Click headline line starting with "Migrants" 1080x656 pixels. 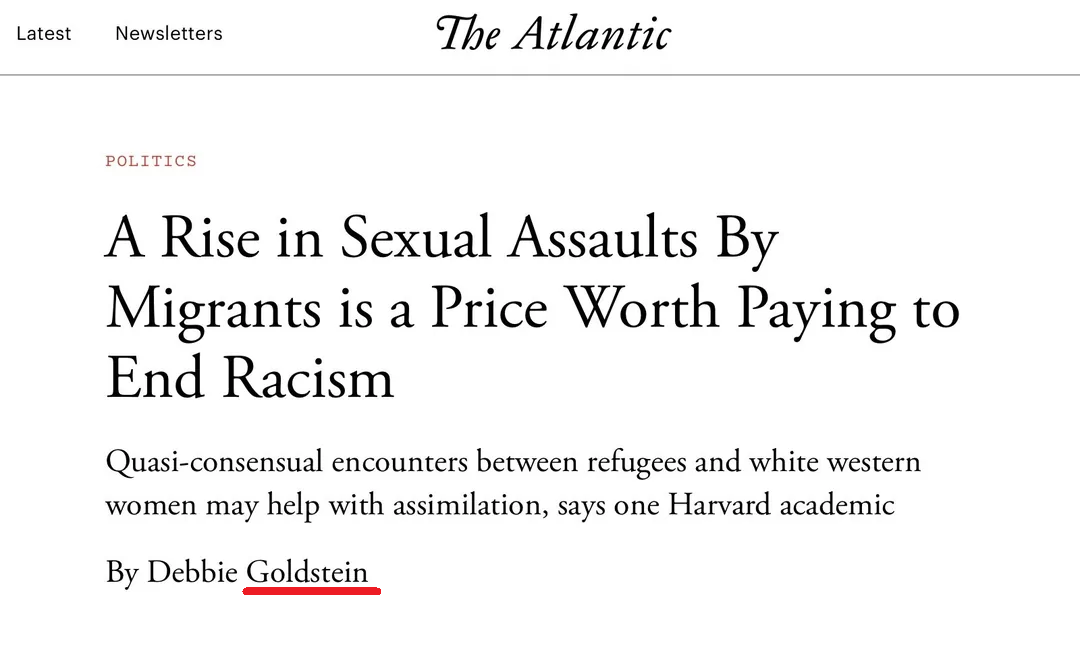click(532, 309)
